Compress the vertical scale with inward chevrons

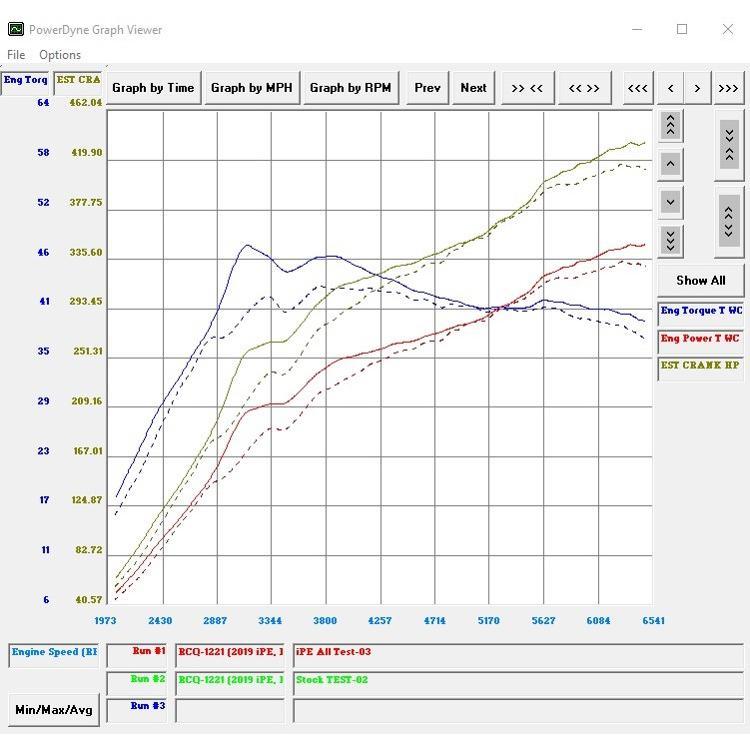point(729,145)
